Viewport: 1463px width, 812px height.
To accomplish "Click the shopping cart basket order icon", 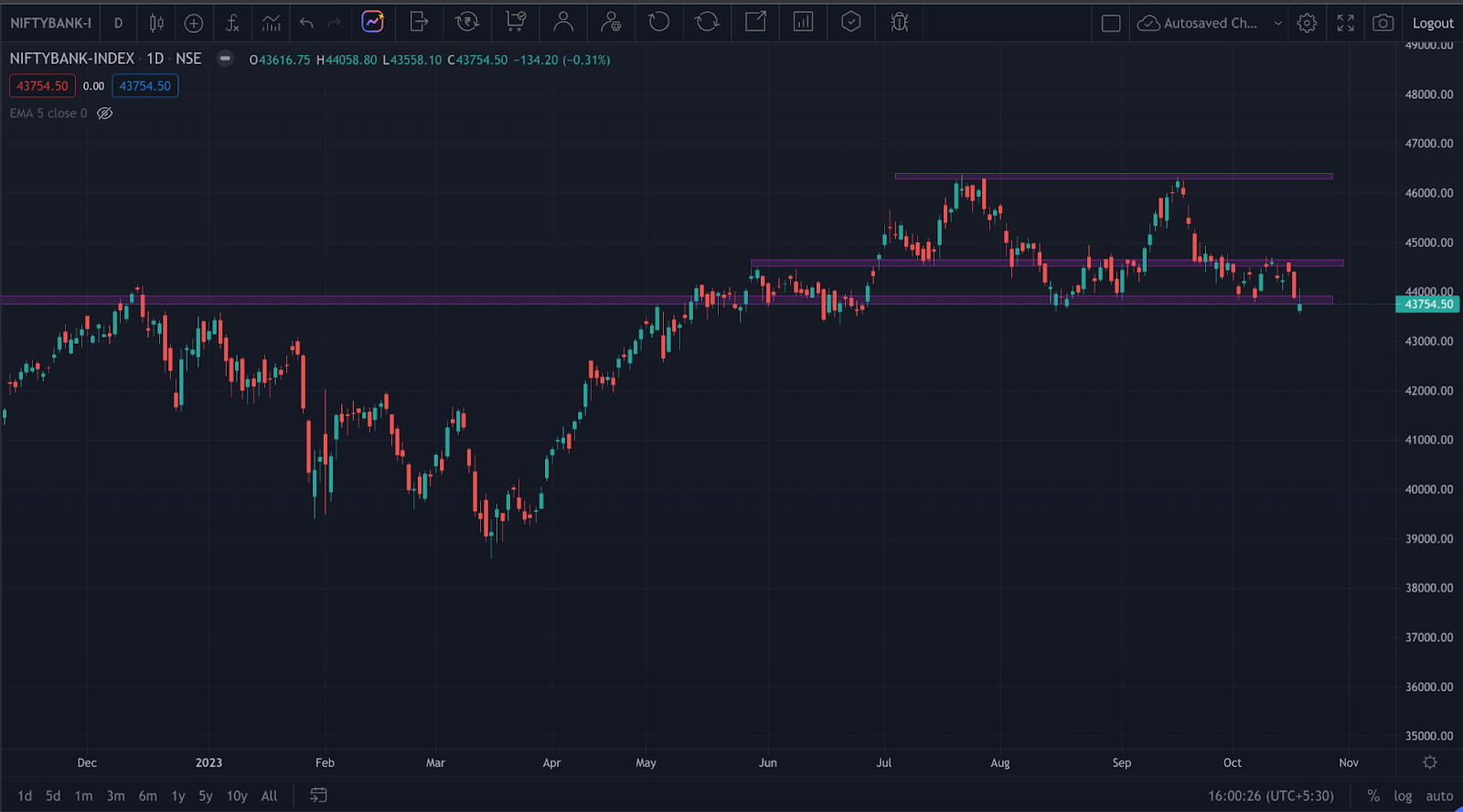I will [x=516, y=22].
